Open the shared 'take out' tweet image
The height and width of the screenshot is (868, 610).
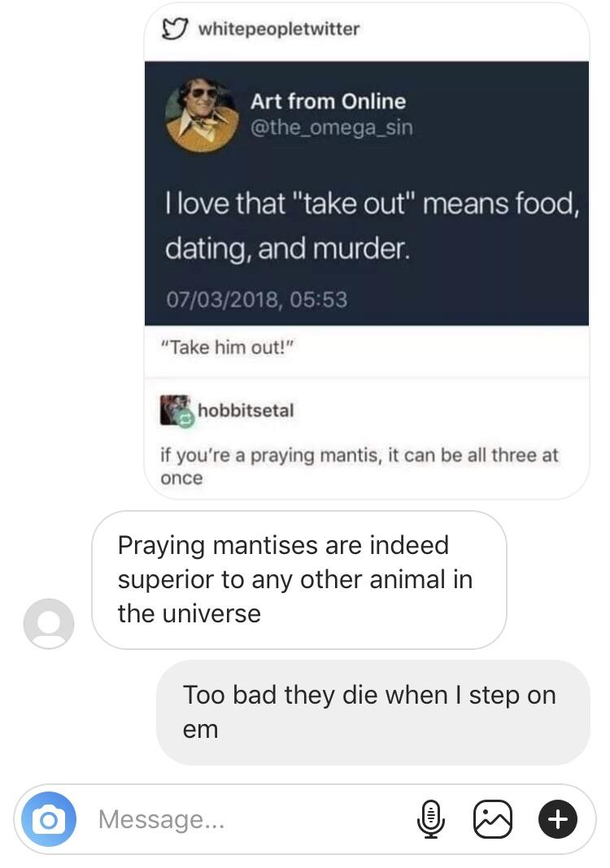point(366,193)
